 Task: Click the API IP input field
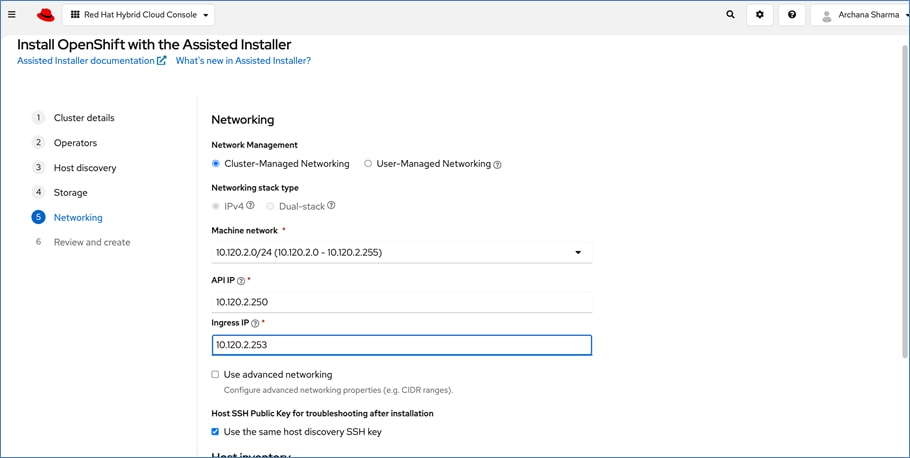click(402, 302)
